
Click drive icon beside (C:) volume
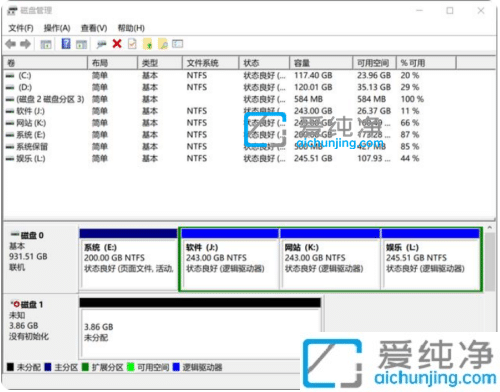point(10,76)
